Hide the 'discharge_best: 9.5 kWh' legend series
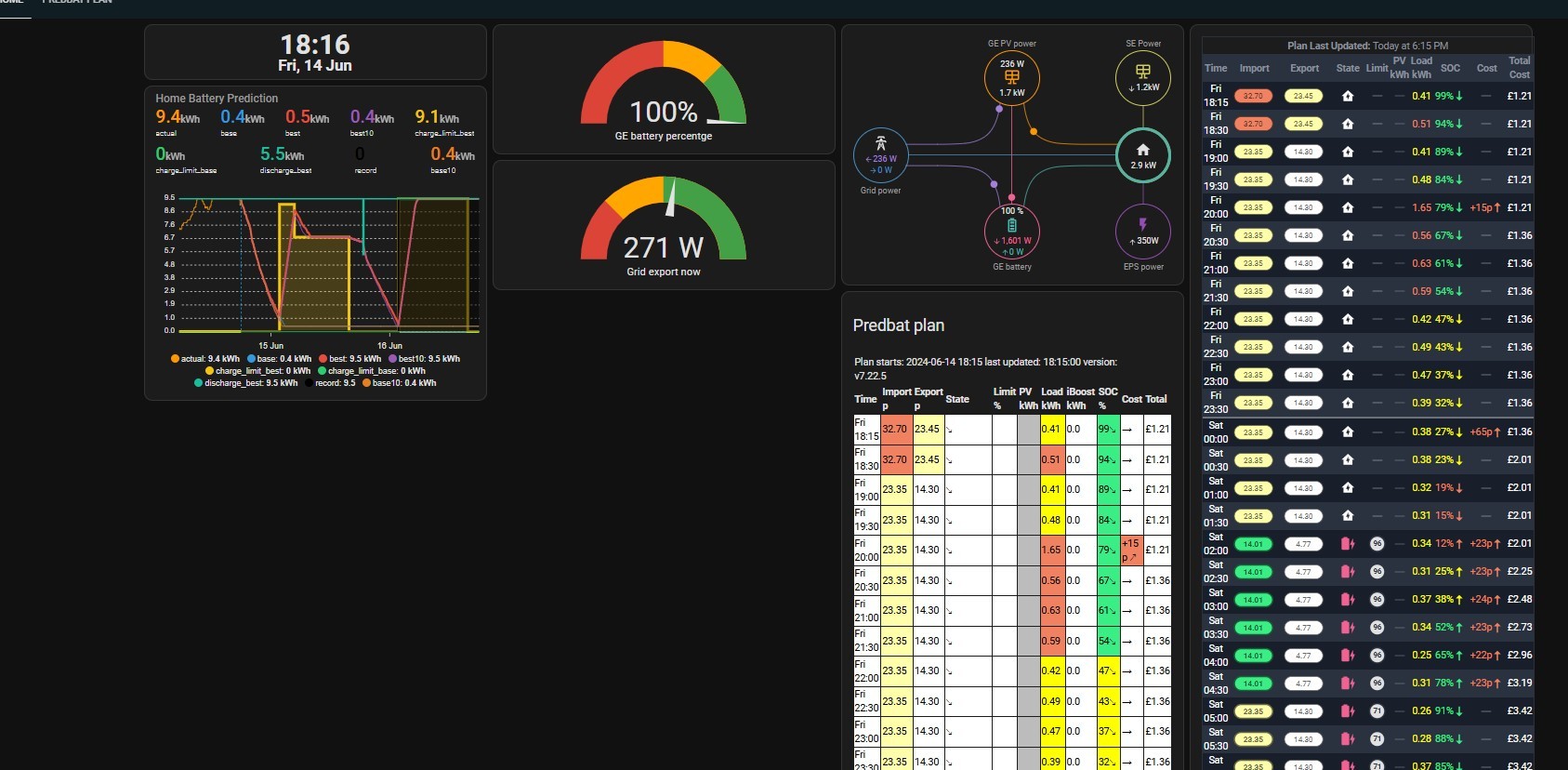The image size is (1568, 770). coord(245,383)
